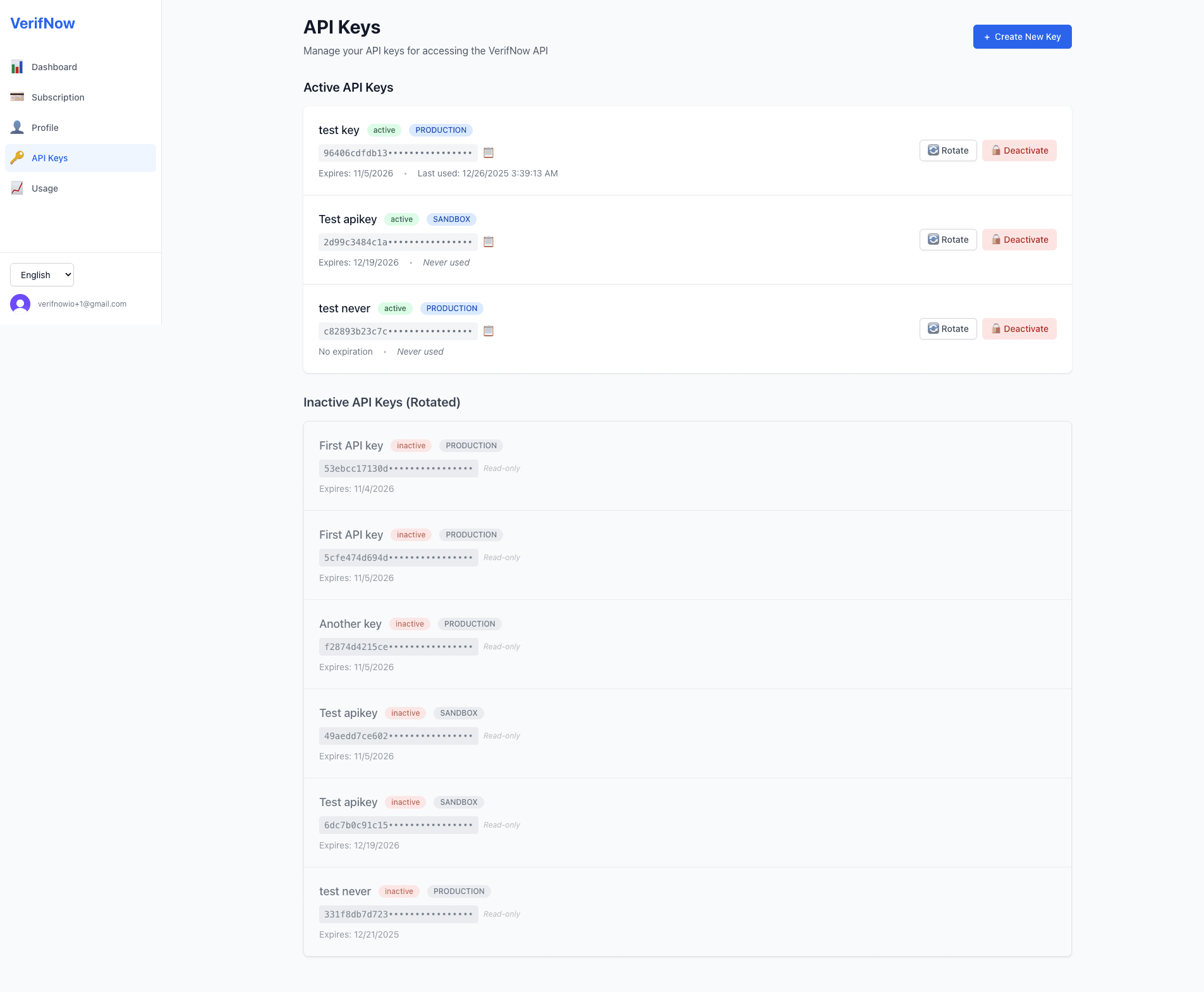Viewport: 1204px width, 992px height.
Task: Select the Subscription sidebar icon
Action: [x=17, y=97]
